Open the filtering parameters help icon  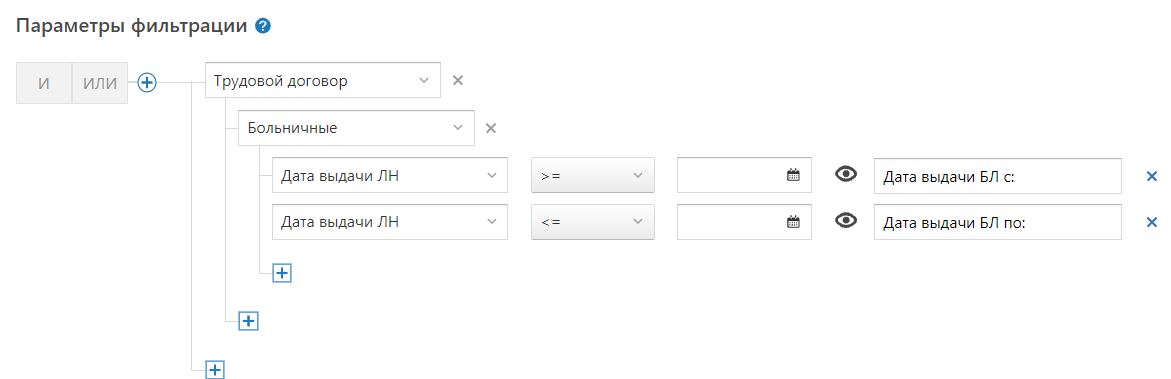click(262, 27)
